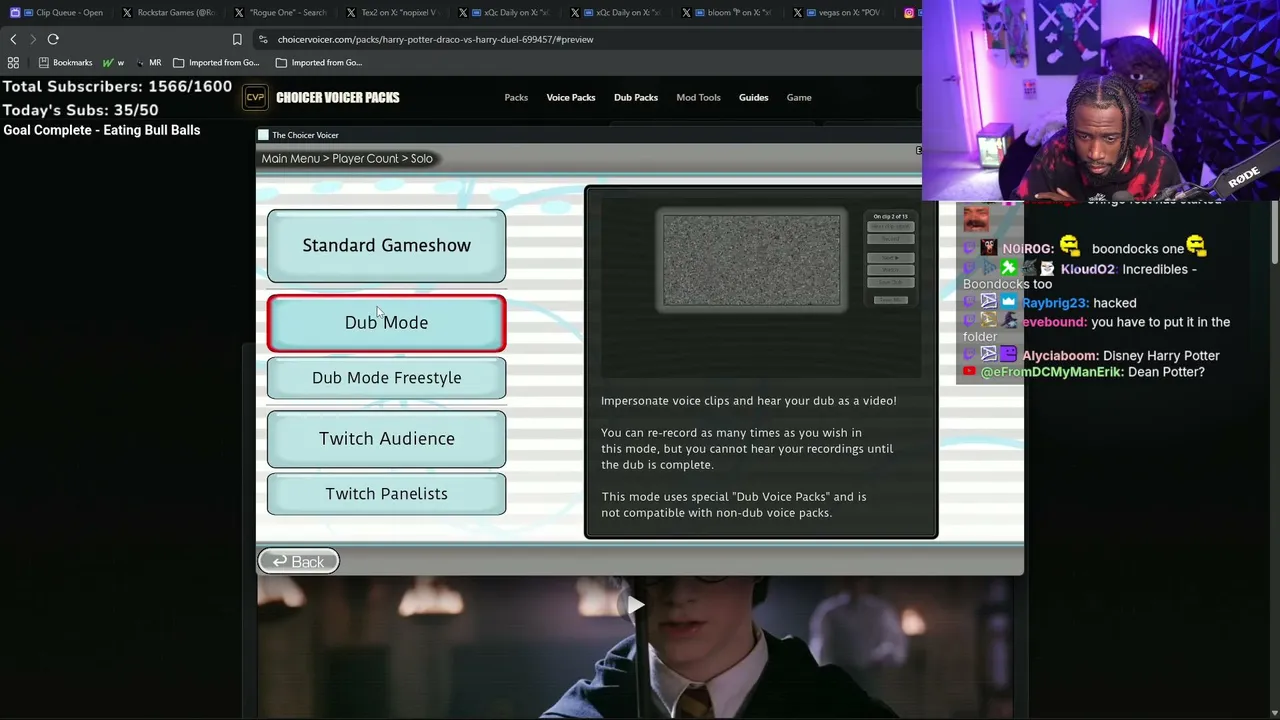Click the @eFromDCMyManErik username in chat

tap(1052, 372)
